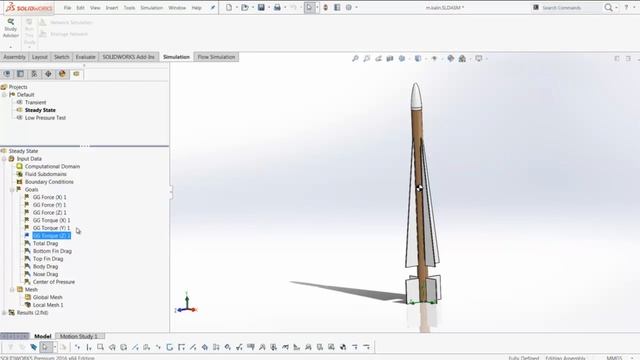
Task: Click the Open file icon
Action: pyautogui.click(x=244, y=7)
